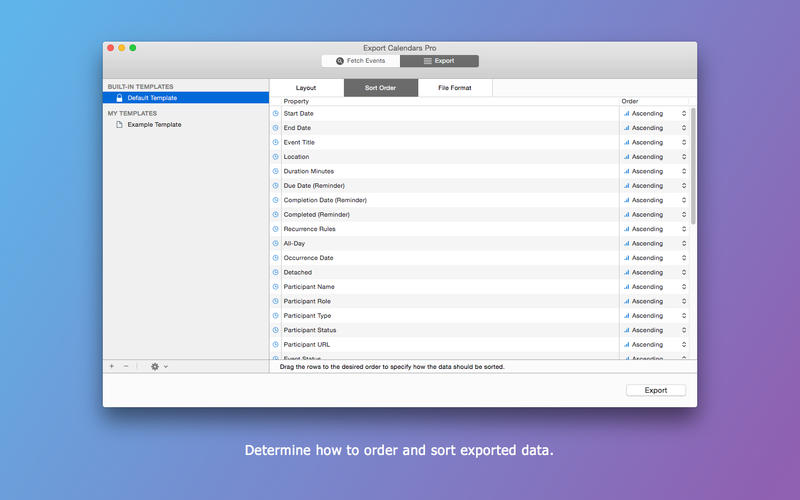Viewport: 800px width, 500px height.
Task: Click the document icon of Example Template
Action: (x=119, y=124)
